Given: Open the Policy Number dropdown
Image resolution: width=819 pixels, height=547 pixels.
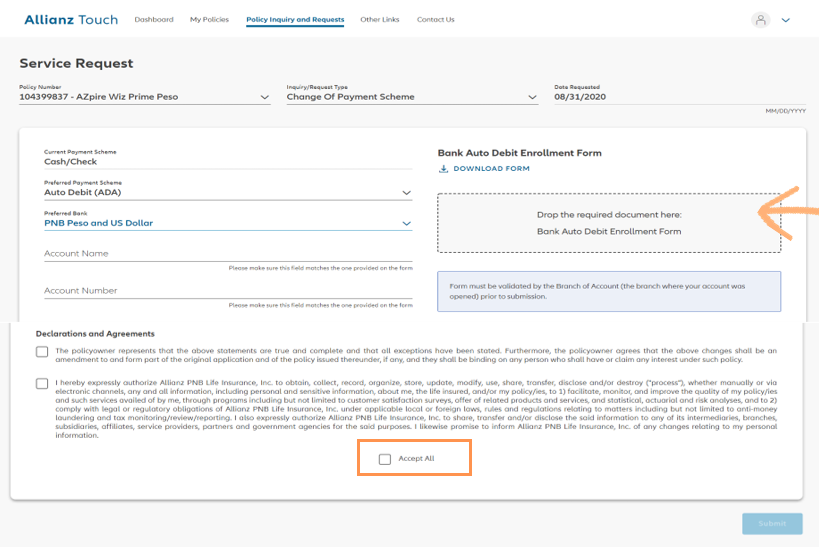Looking at the screenshot, I should point(264,97).
